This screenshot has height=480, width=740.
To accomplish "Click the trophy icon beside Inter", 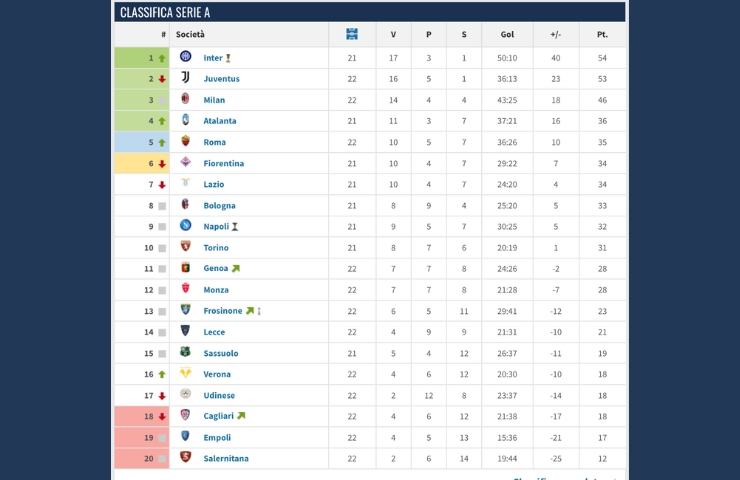I will pos(228,58).
